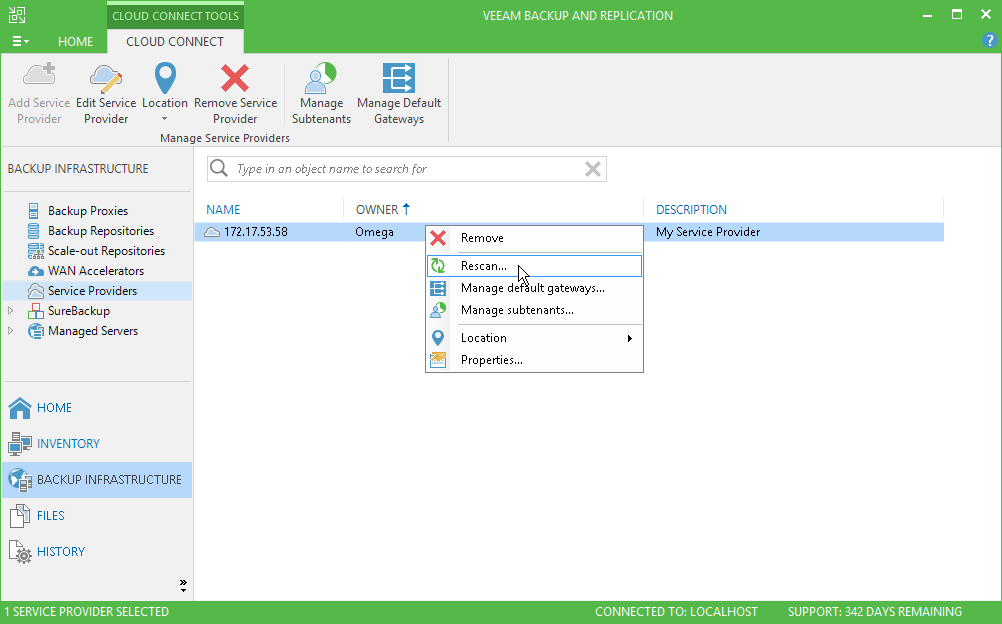This screenshot has width=1002, height=624.
Task: Click the OWNER sort arrow indicator
Action: (406, 209)
